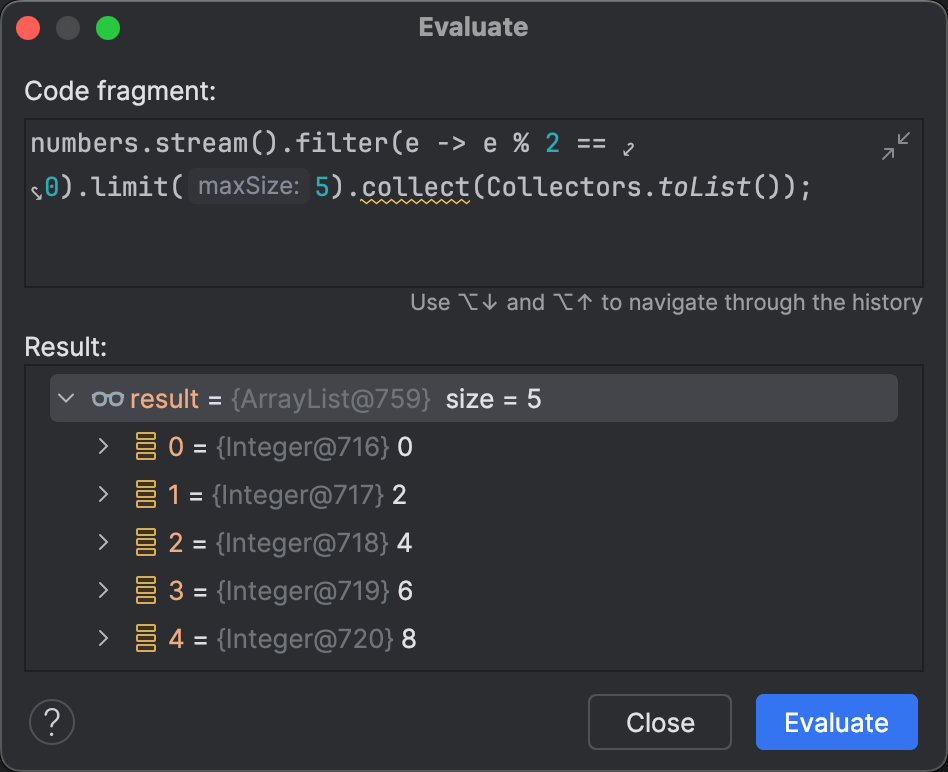Expand Integer@720 at index 4
The width and height of the screenshot is (948, 772).
tap(103, 638)
